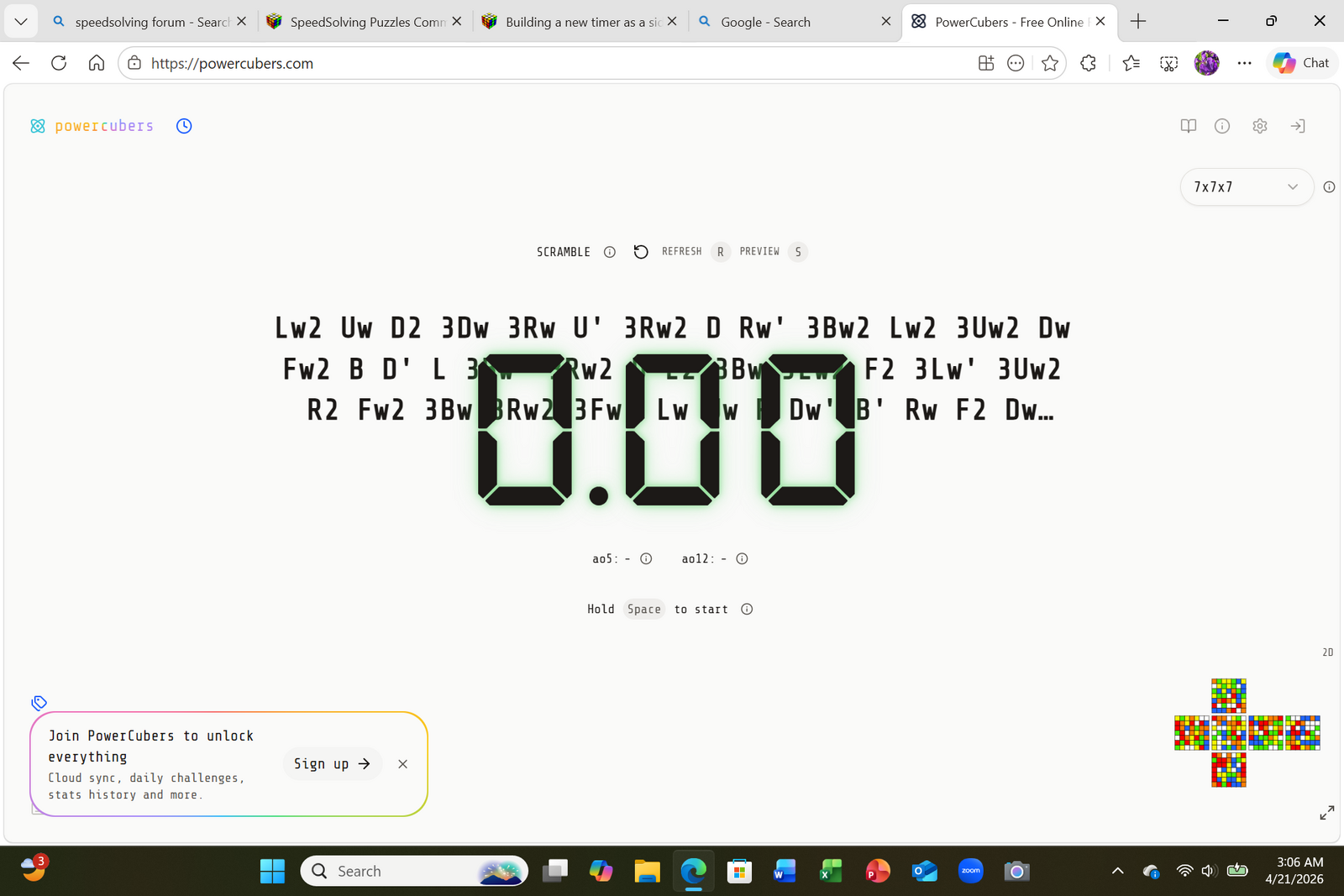Image resolution: width=1344 pixels, height=896 pixels.
Task: Open the powercubers logo link
Action: tap(92, 126)
